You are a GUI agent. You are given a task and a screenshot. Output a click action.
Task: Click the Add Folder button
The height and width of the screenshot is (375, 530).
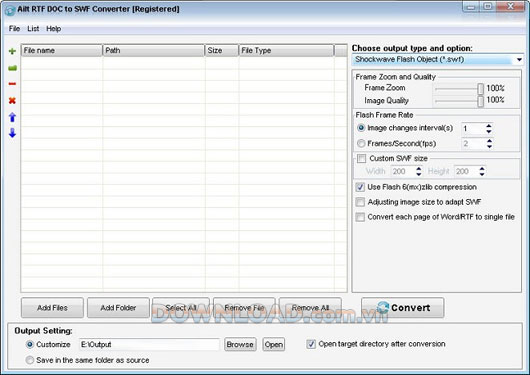118,308
